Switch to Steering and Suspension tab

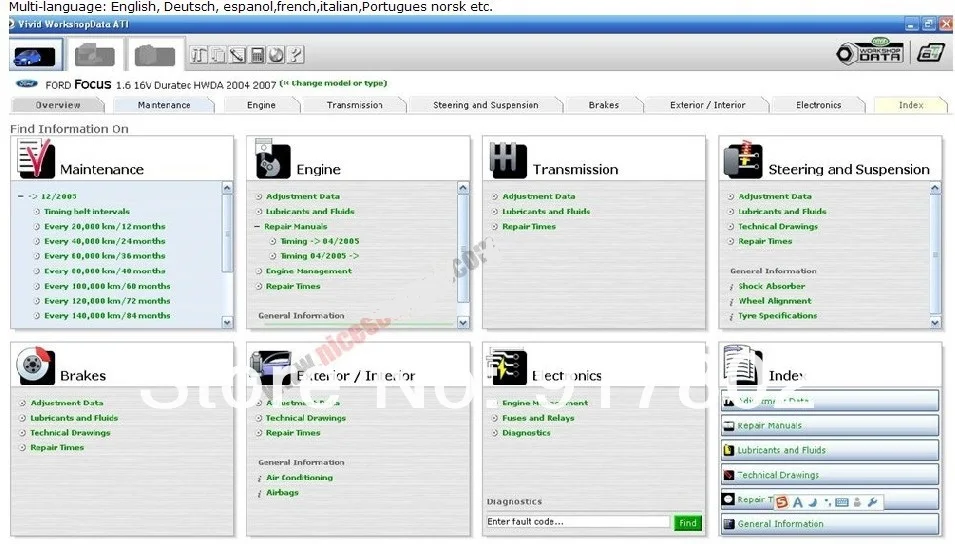(x=485, y=105)
